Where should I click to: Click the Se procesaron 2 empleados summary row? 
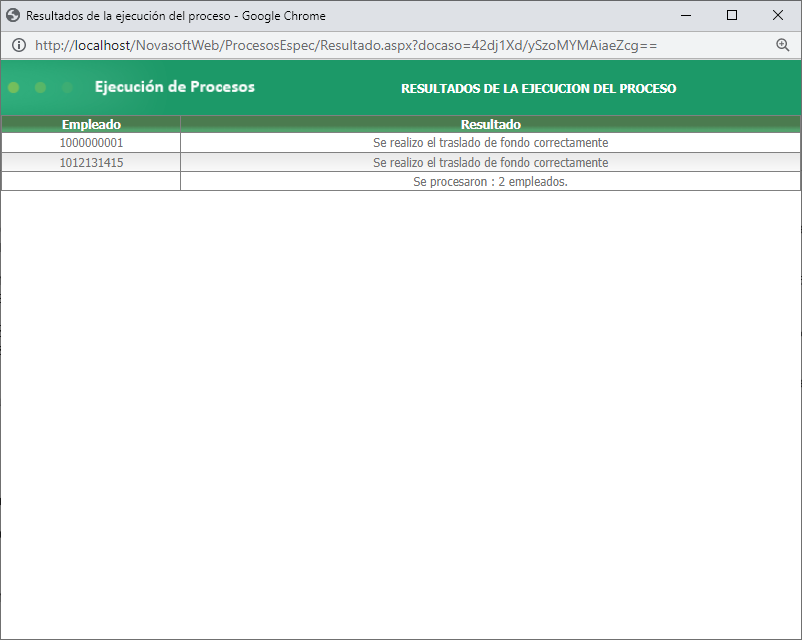tap(490, 181)
